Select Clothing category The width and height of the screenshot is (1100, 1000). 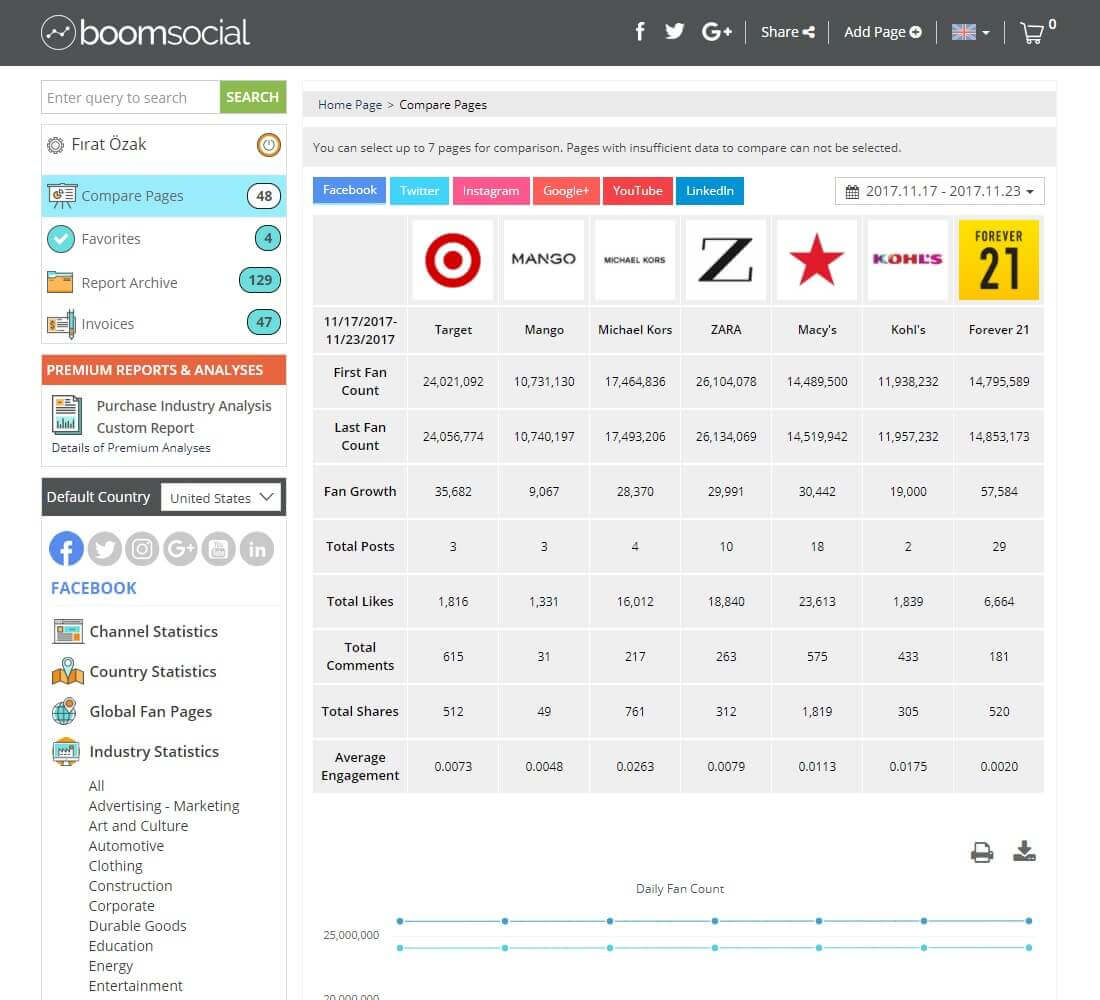click(x=116, y=866)
